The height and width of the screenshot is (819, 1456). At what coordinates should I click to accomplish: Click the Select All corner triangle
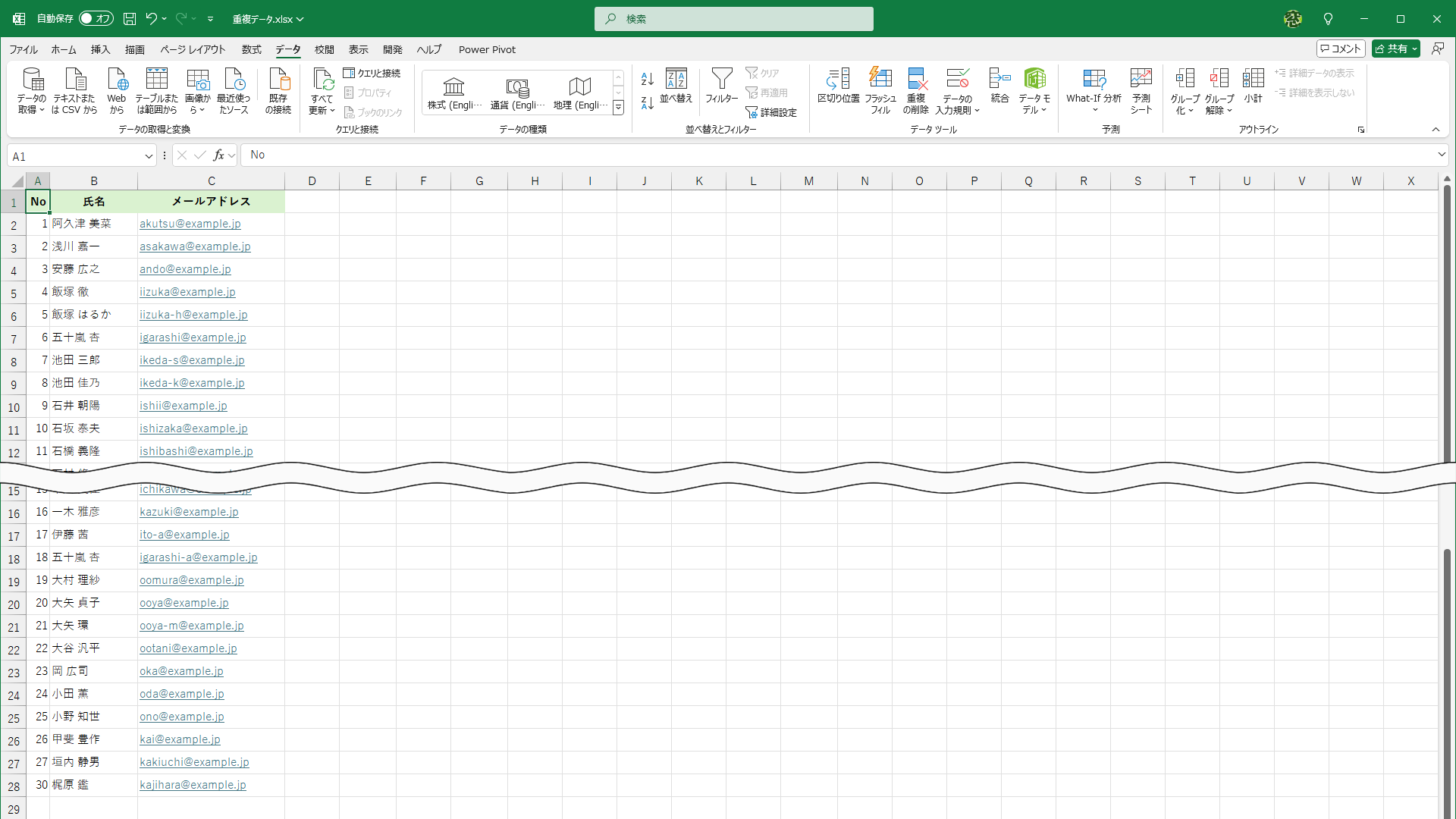coord(17,181)
